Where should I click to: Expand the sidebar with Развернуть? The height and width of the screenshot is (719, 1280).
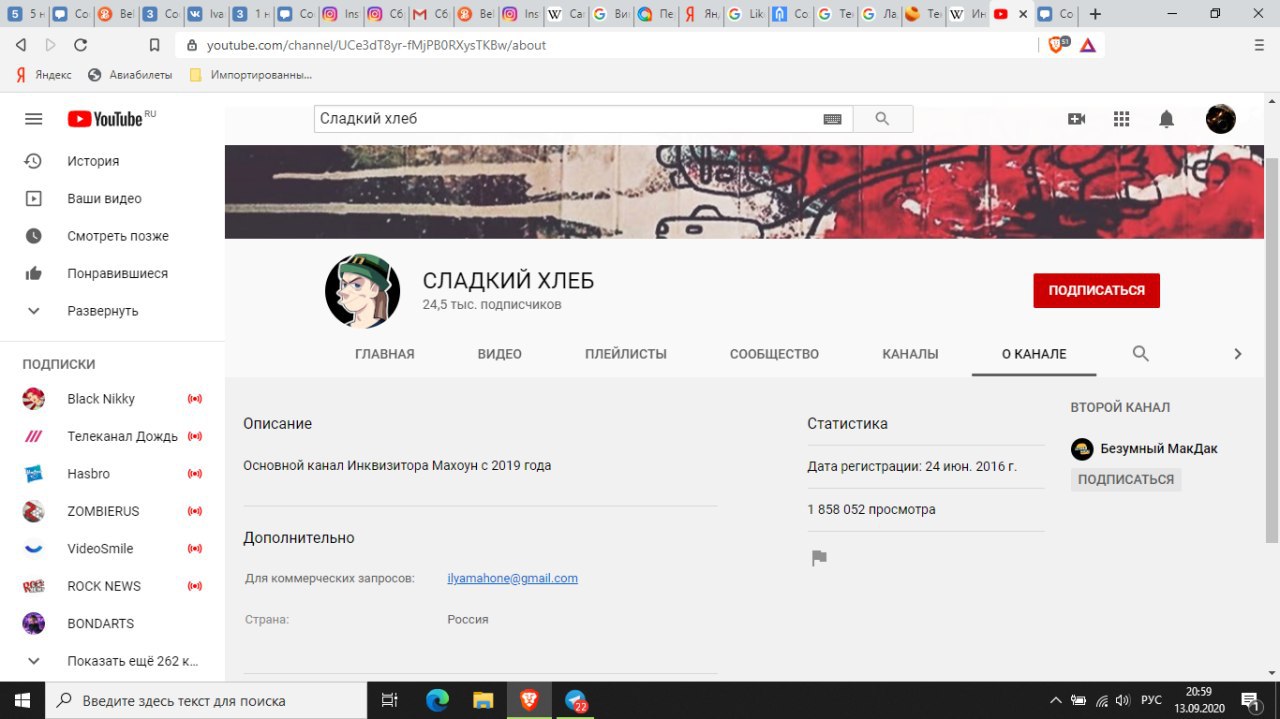click(112, 311)
